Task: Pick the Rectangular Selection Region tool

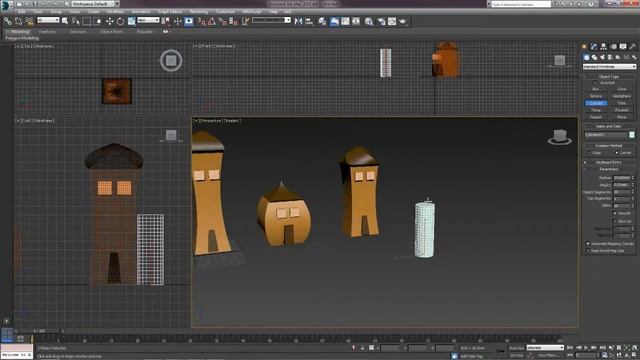Action: [x=87, y=21]
